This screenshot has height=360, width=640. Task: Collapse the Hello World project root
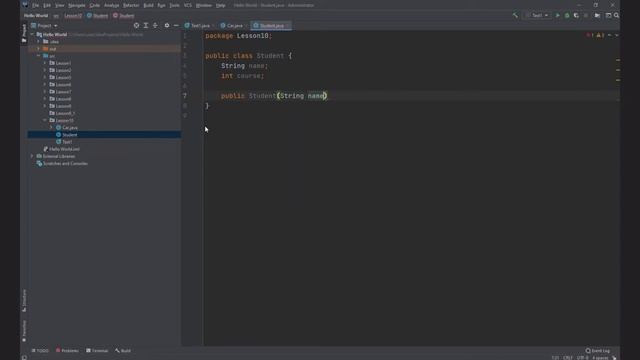(x=32, y=35)
